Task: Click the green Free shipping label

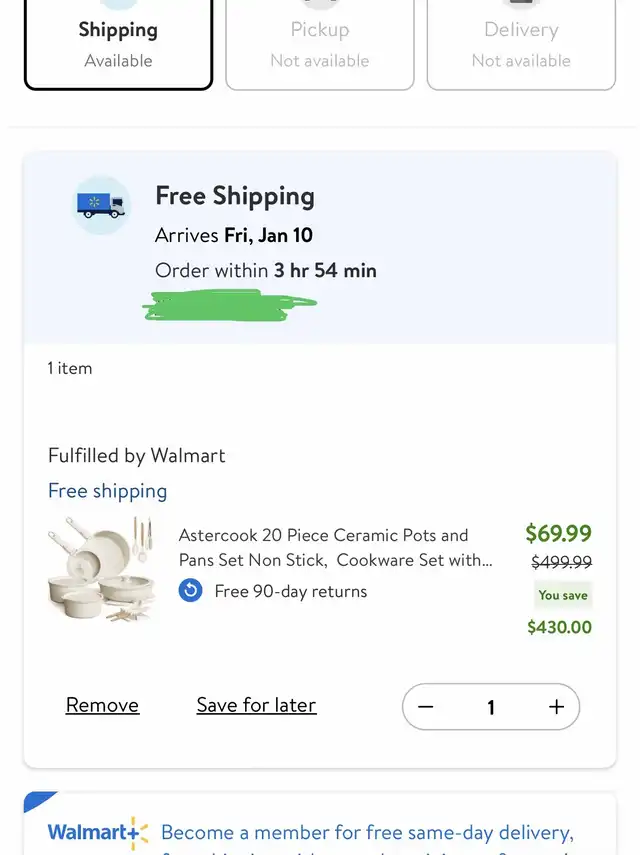Action: tap(107, 491)
